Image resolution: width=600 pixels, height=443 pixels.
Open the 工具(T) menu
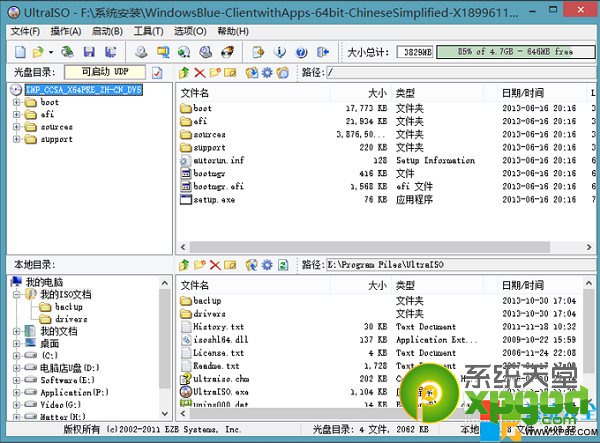click(148, 32)
